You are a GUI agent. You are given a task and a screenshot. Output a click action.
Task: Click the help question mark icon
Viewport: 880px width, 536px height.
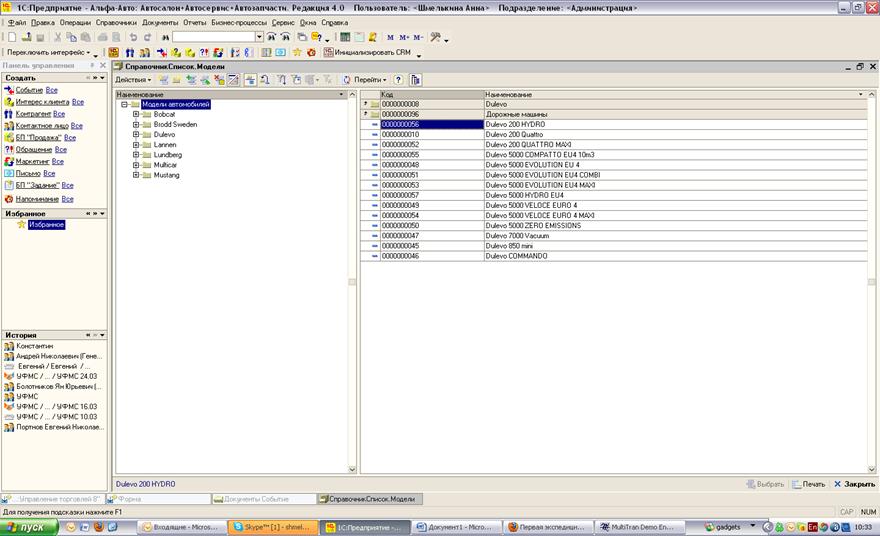coord(398,79)
